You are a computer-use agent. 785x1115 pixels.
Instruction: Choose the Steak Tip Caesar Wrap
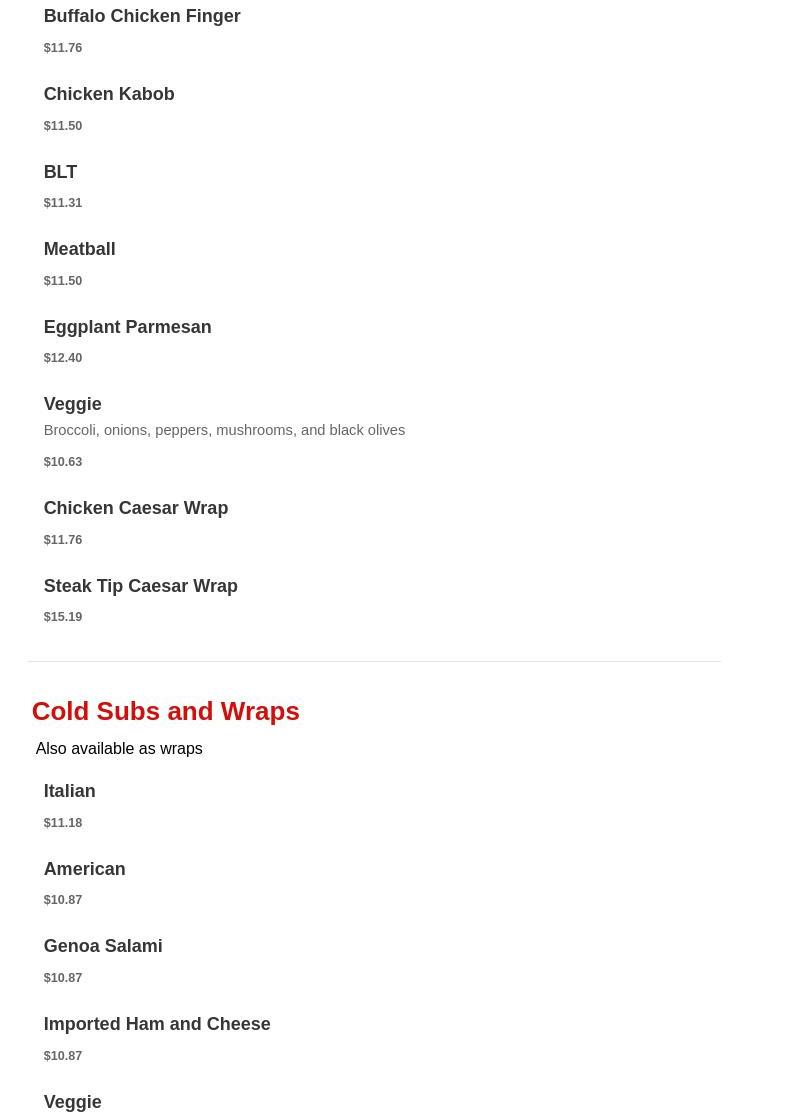(x=140, y=586)
